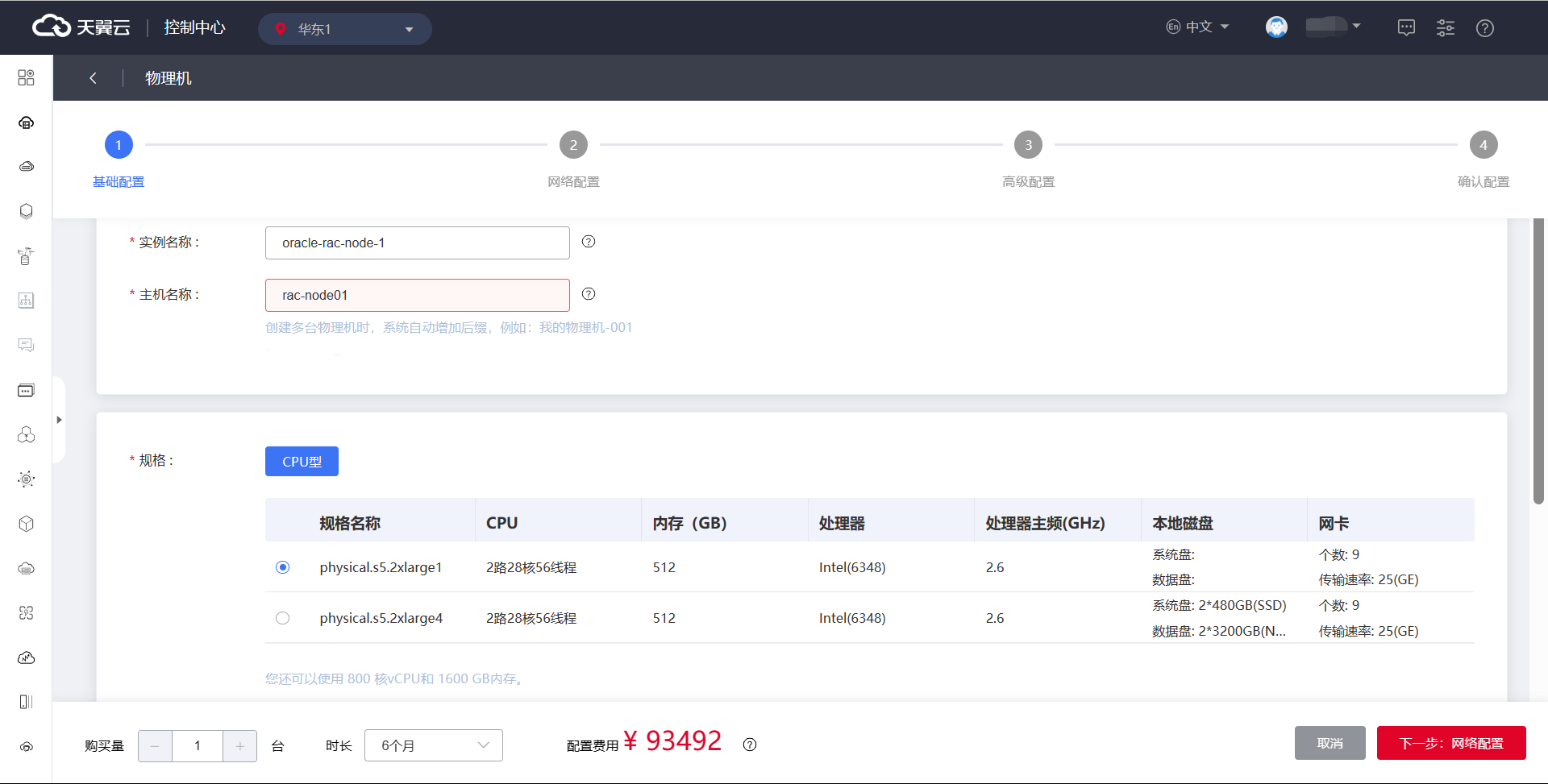1548x784 pixels.
Task: Go to step 2 网络配置
Action: click(573, 145)
